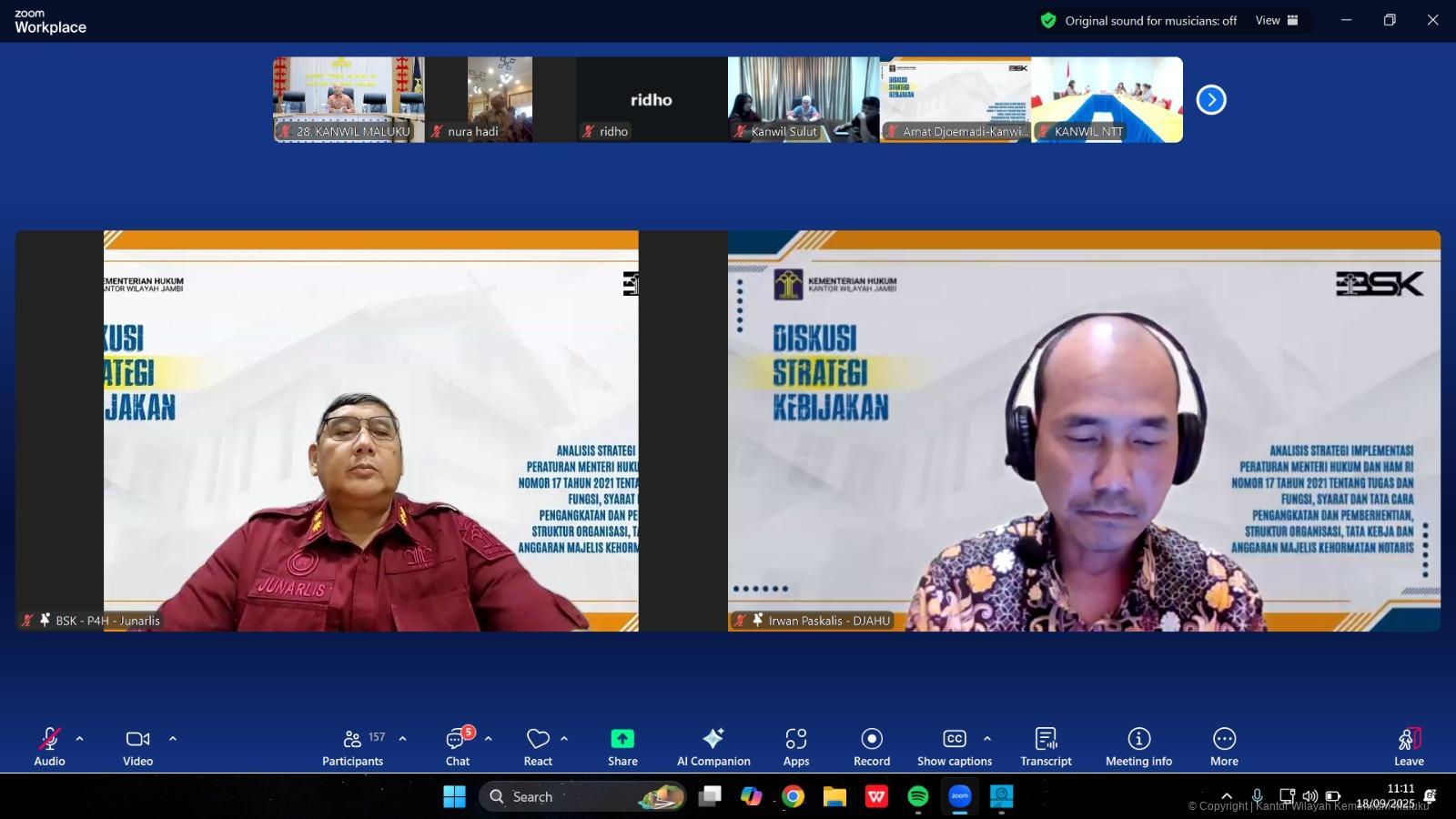Expand the Audio options arrow
1456x819 pixels.
[x=80, y=739]
